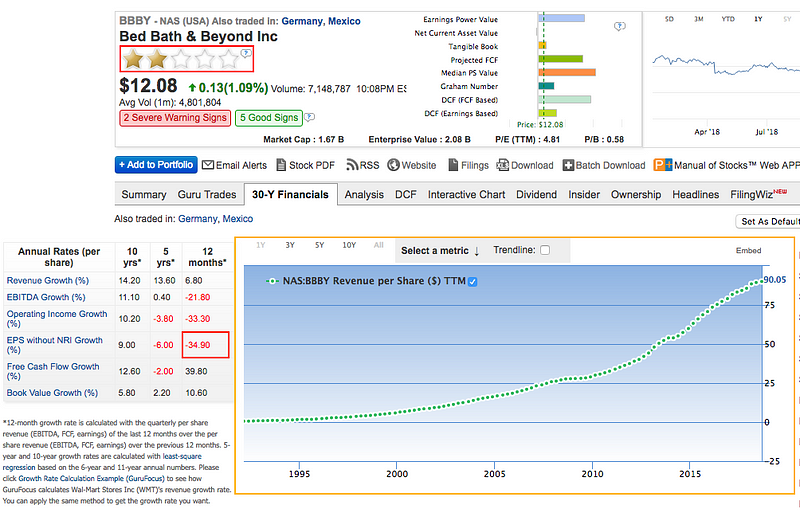This screenshot has width=800, height=512.
Task: Open EBITDA Growth (%) link
Action: coord(46,297)
